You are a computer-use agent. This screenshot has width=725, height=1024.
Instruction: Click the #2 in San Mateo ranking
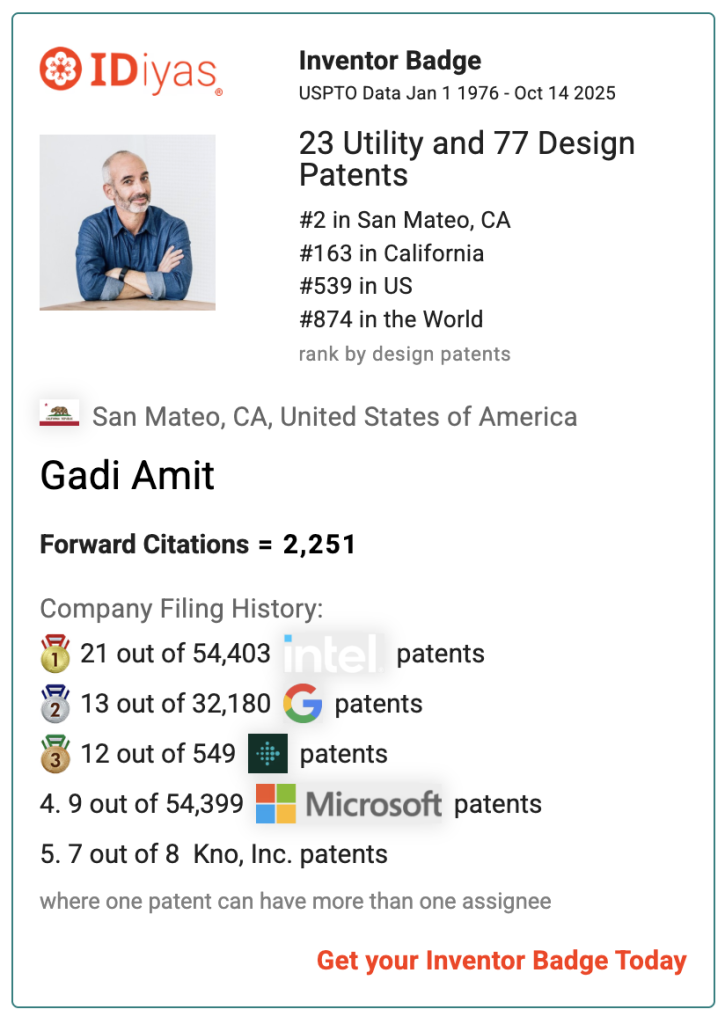click(x=404, y=220)
